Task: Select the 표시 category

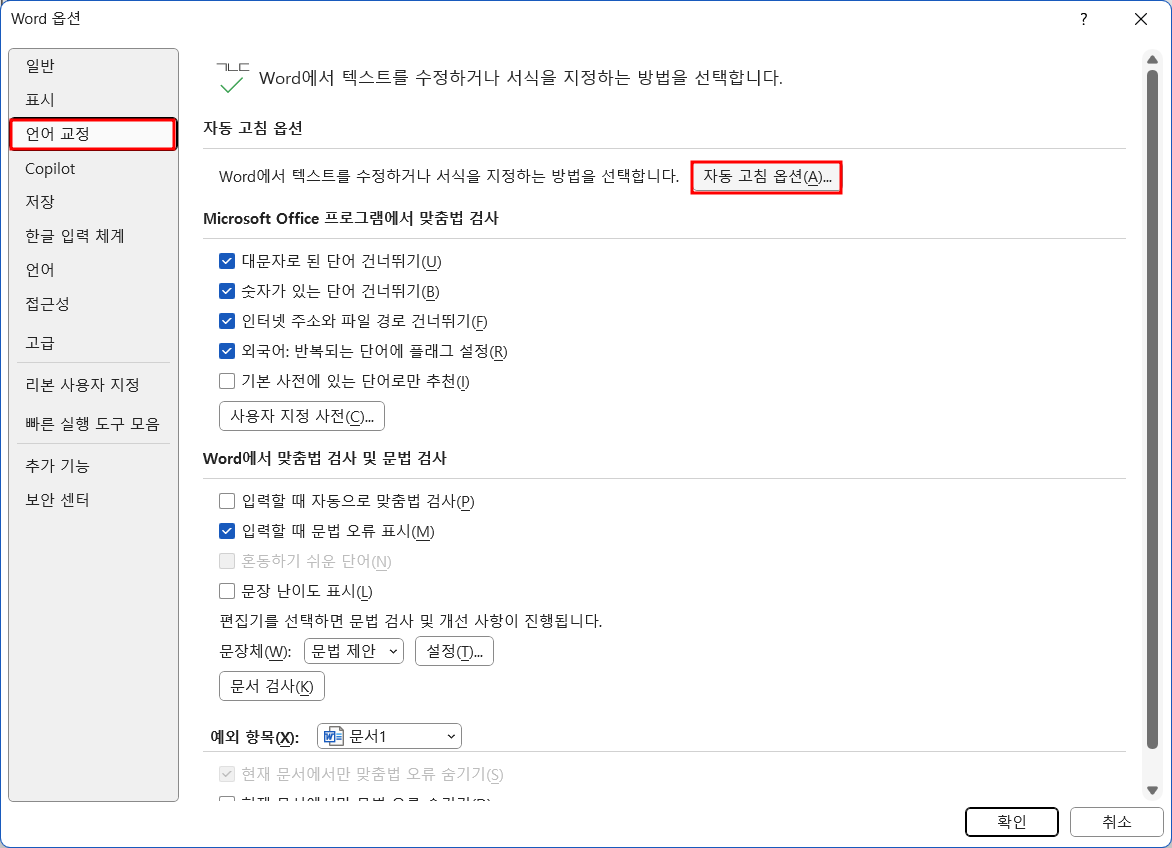Action: point(93,99)
